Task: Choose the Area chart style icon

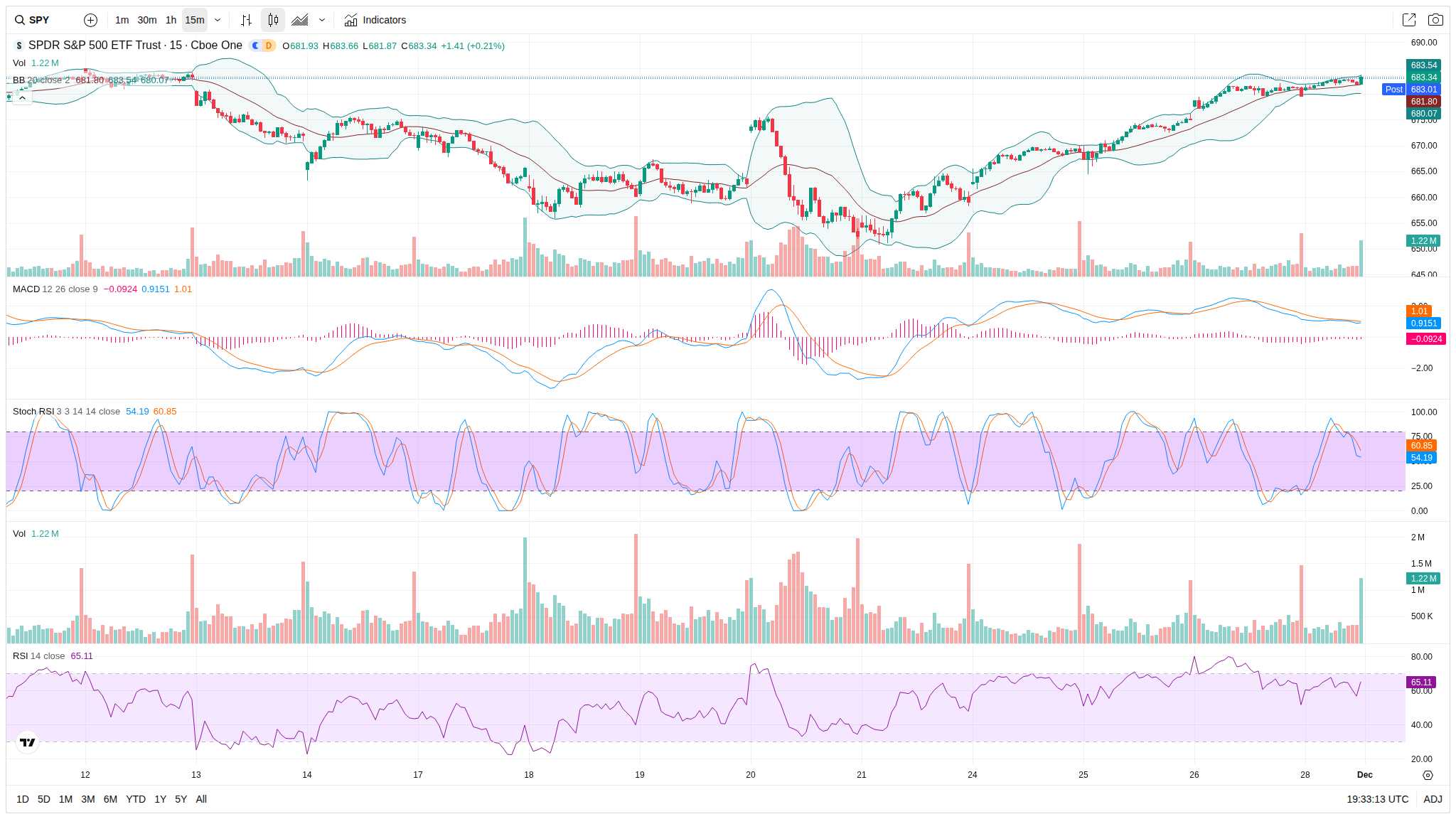Action: click(300, 20)
